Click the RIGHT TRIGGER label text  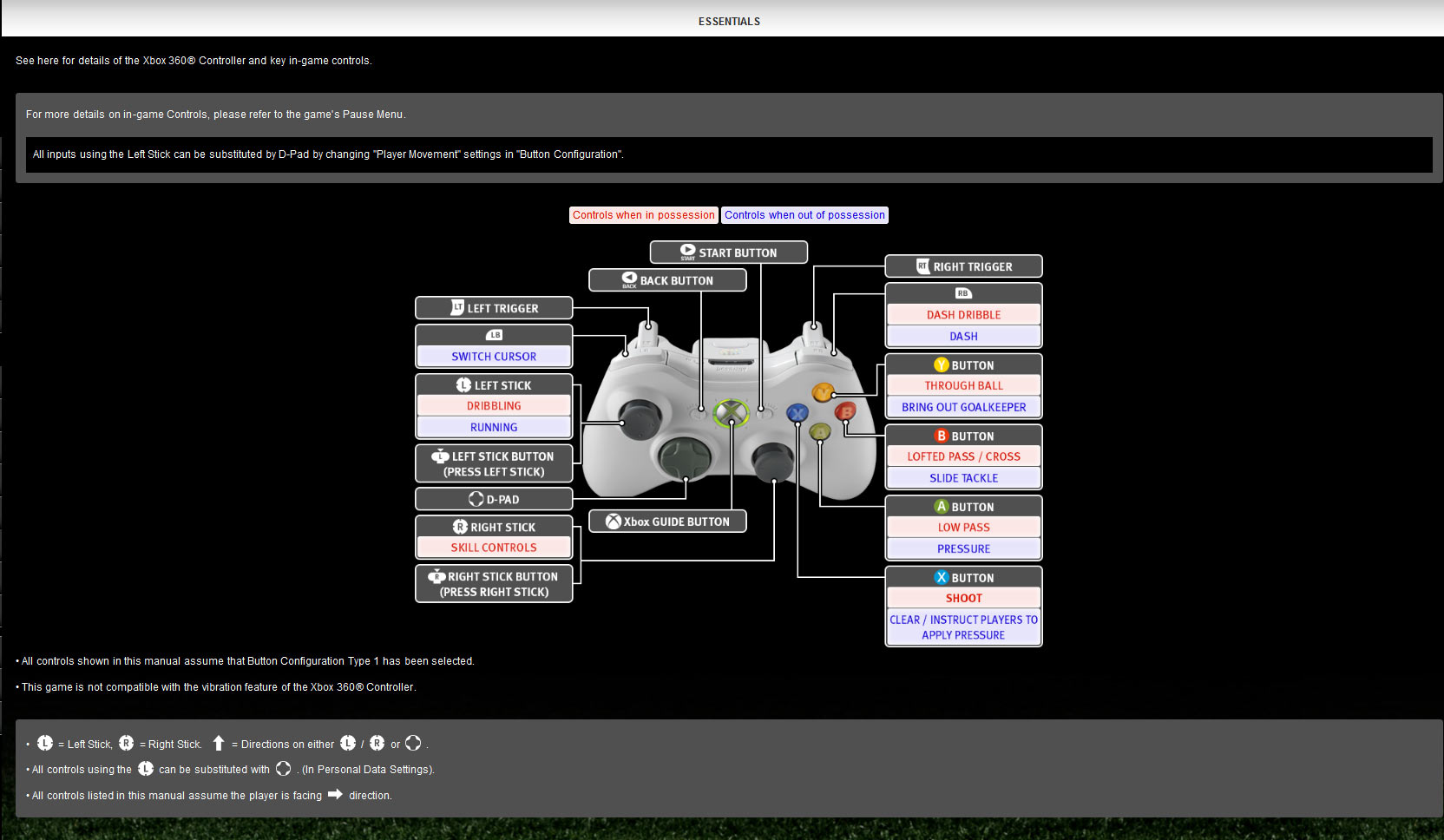click(973, 266)
